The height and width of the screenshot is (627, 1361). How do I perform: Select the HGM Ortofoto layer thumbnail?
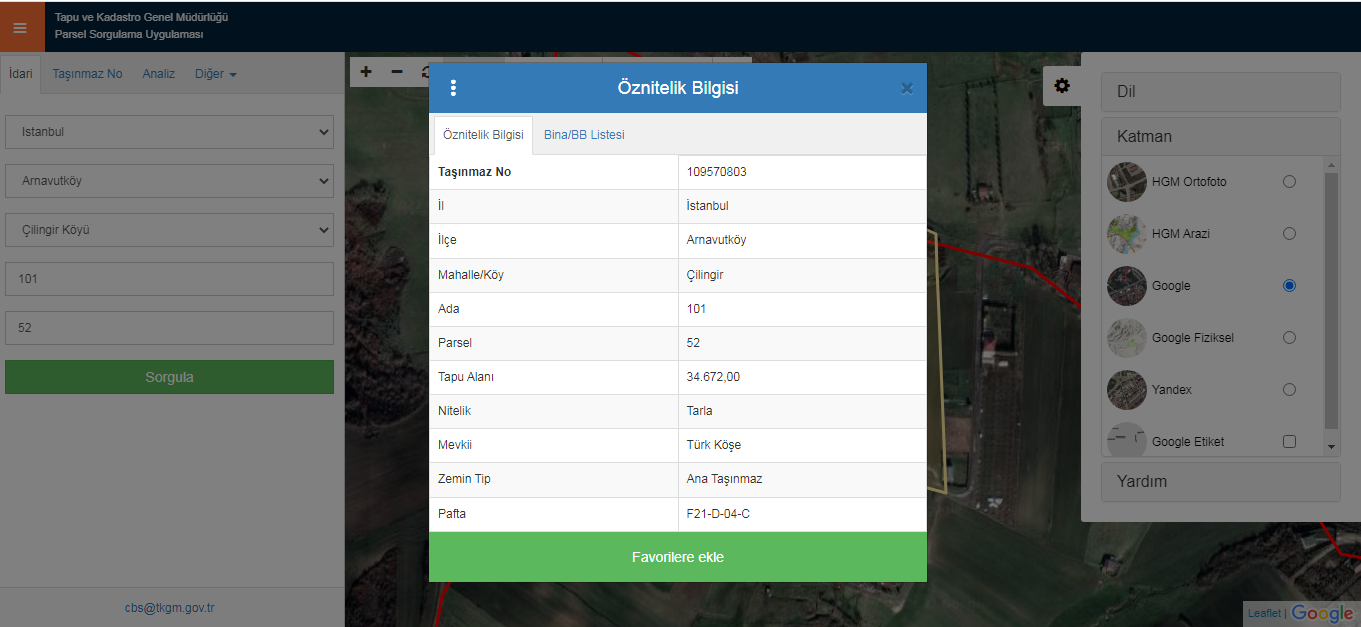click(x=1127, y=182)
